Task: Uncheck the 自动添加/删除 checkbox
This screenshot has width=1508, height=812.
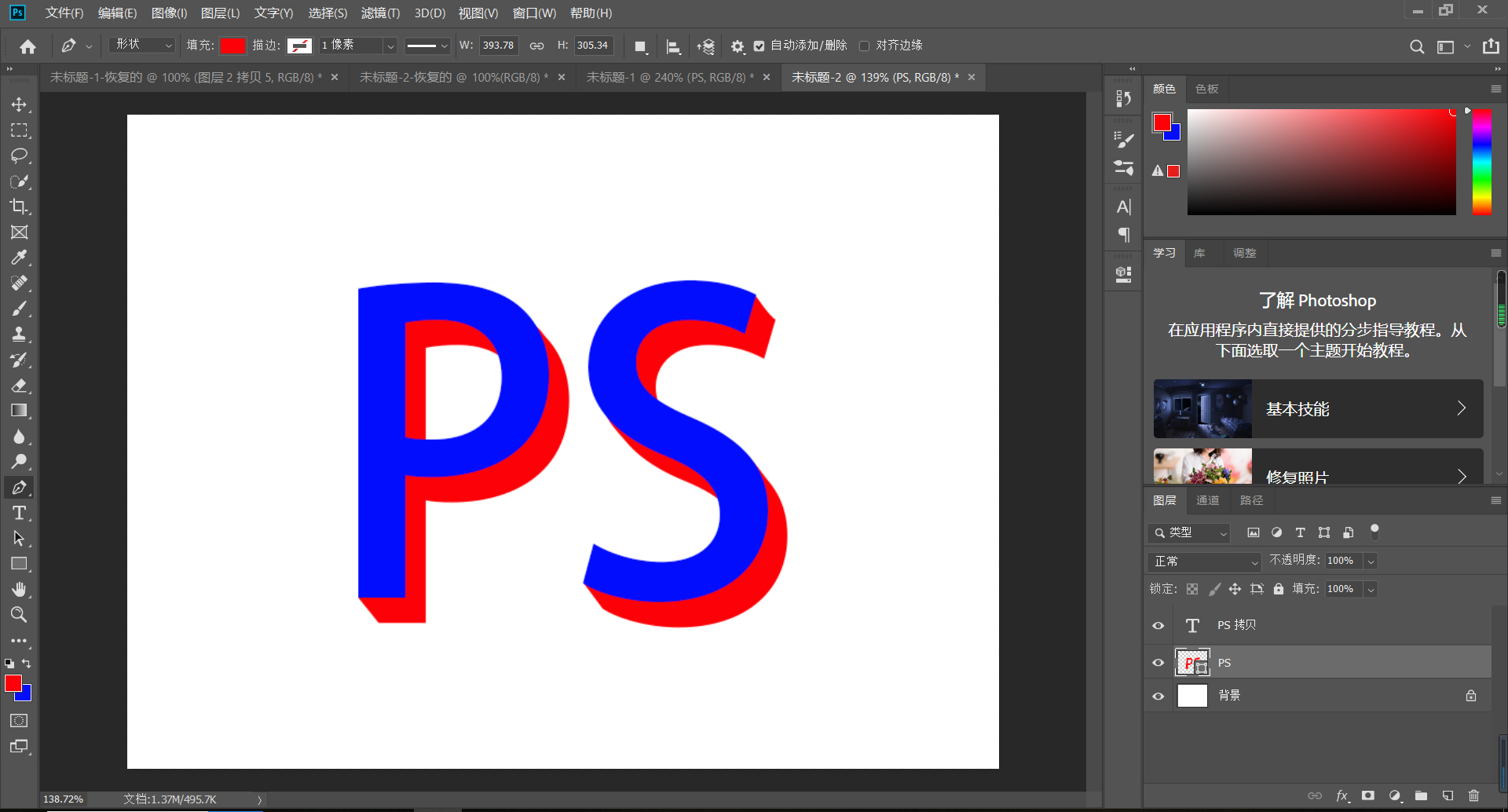Action: tap(759, 46)
